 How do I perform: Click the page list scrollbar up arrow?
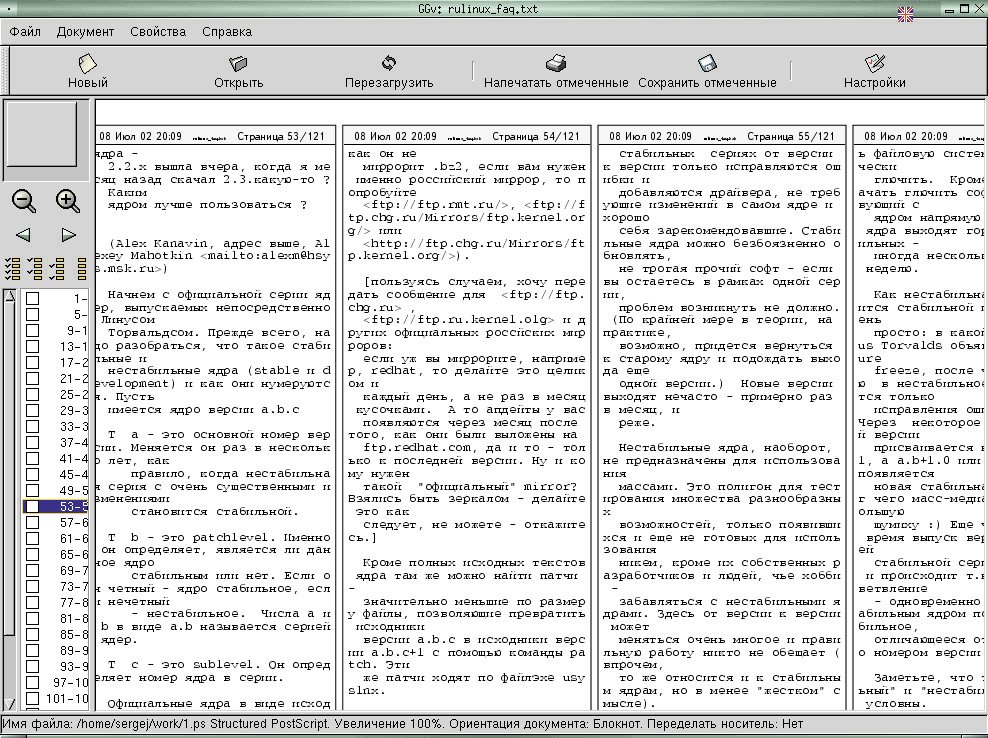9,296
